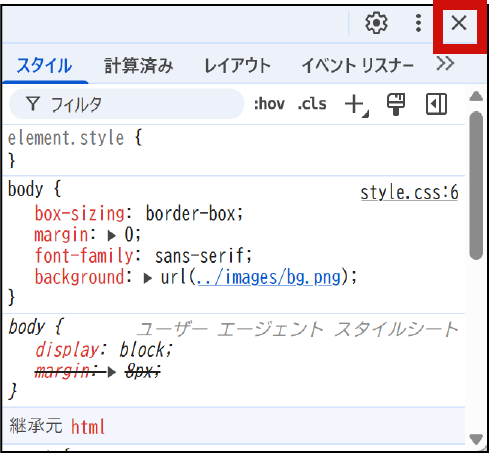The width and height of the screenshot is (489, 454).
Task: Toggle computed styles sidebar icon
Action: click(x=436, y=104)
